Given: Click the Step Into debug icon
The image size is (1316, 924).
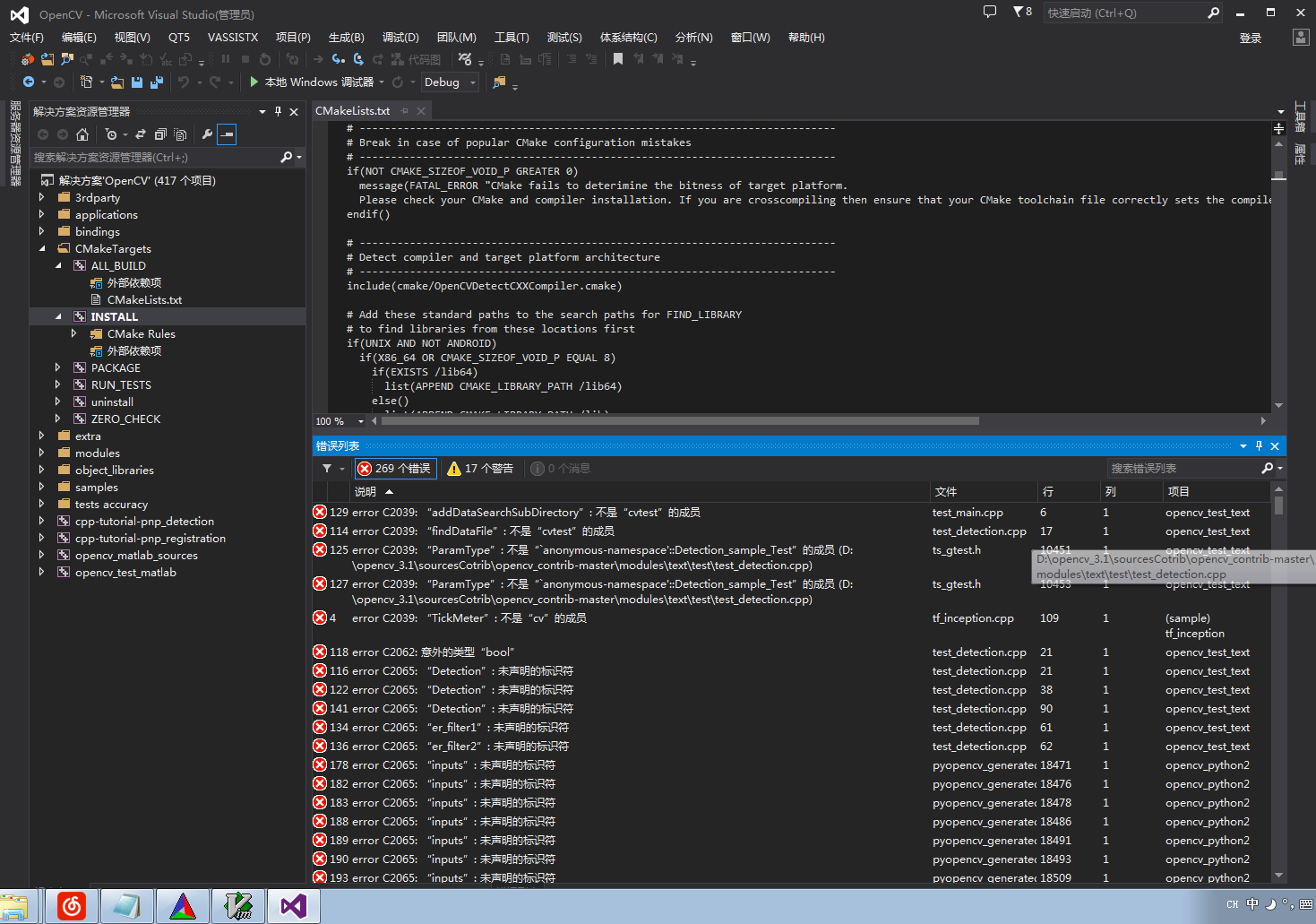Looking at the screenshot, I should coord(338,59).
